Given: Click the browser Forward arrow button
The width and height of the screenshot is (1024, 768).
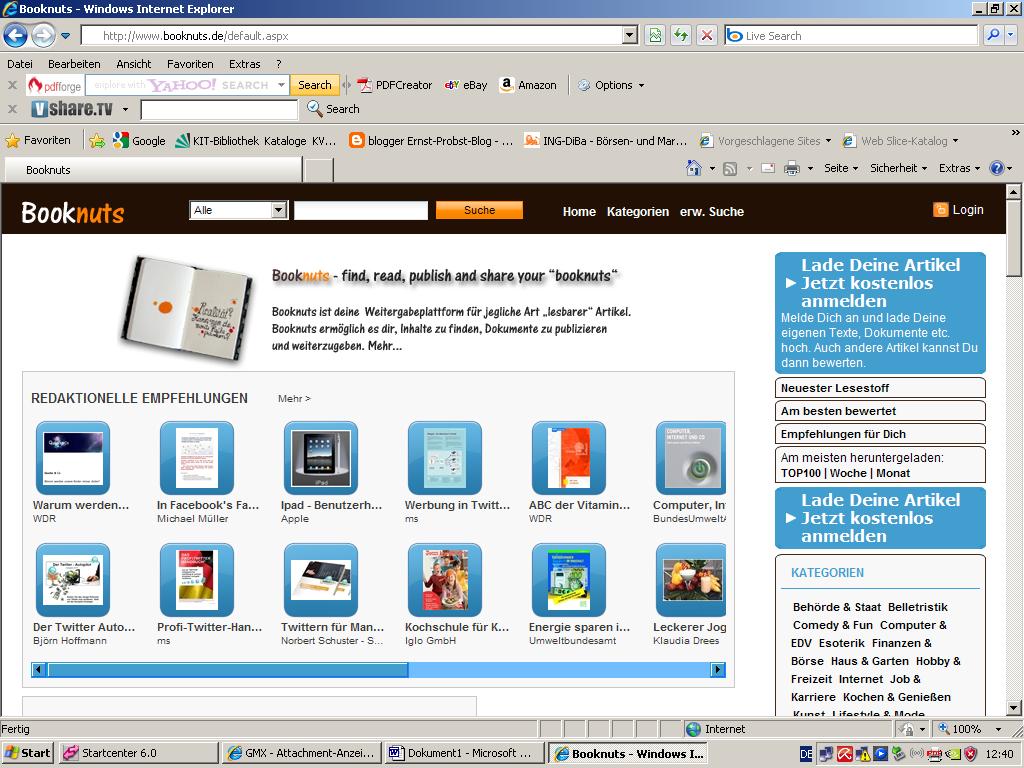Looking at the screenshot, I should [43, 35].
